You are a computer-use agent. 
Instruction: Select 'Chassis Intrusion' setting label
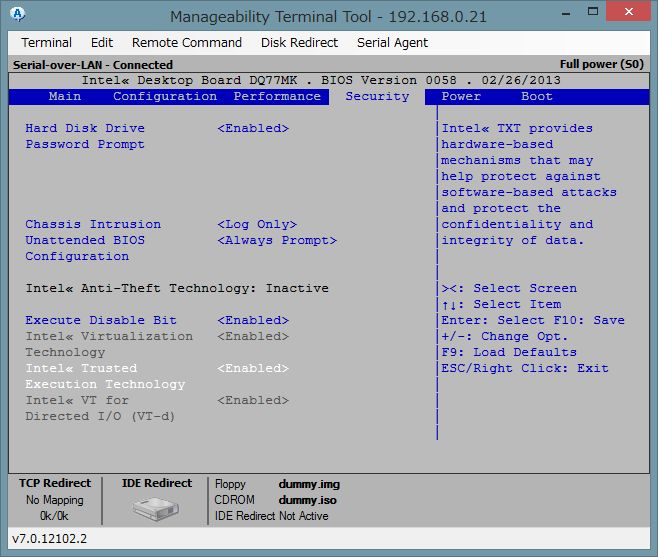[x=93, y=224]
